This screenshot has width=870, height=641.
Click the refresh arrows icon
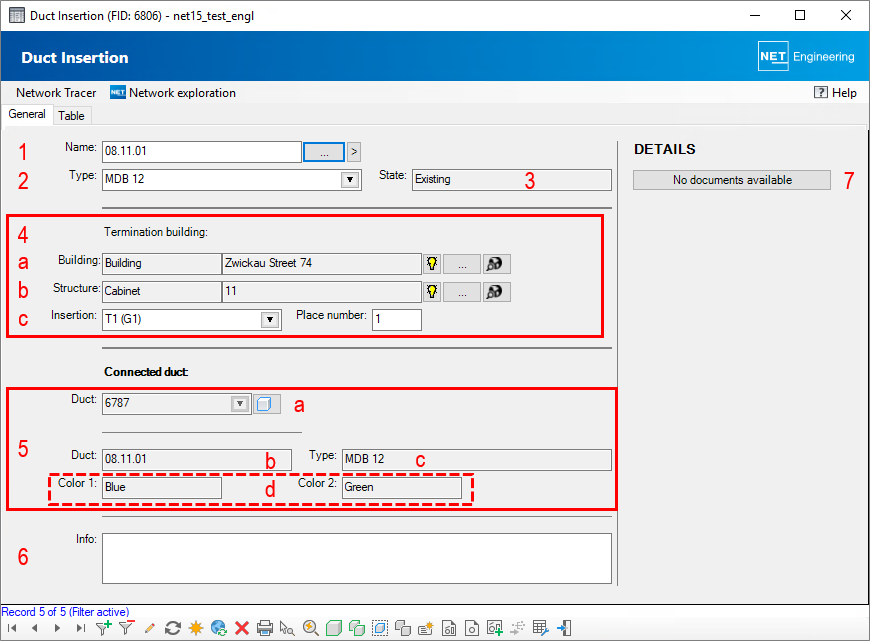(x=173, y=628)
